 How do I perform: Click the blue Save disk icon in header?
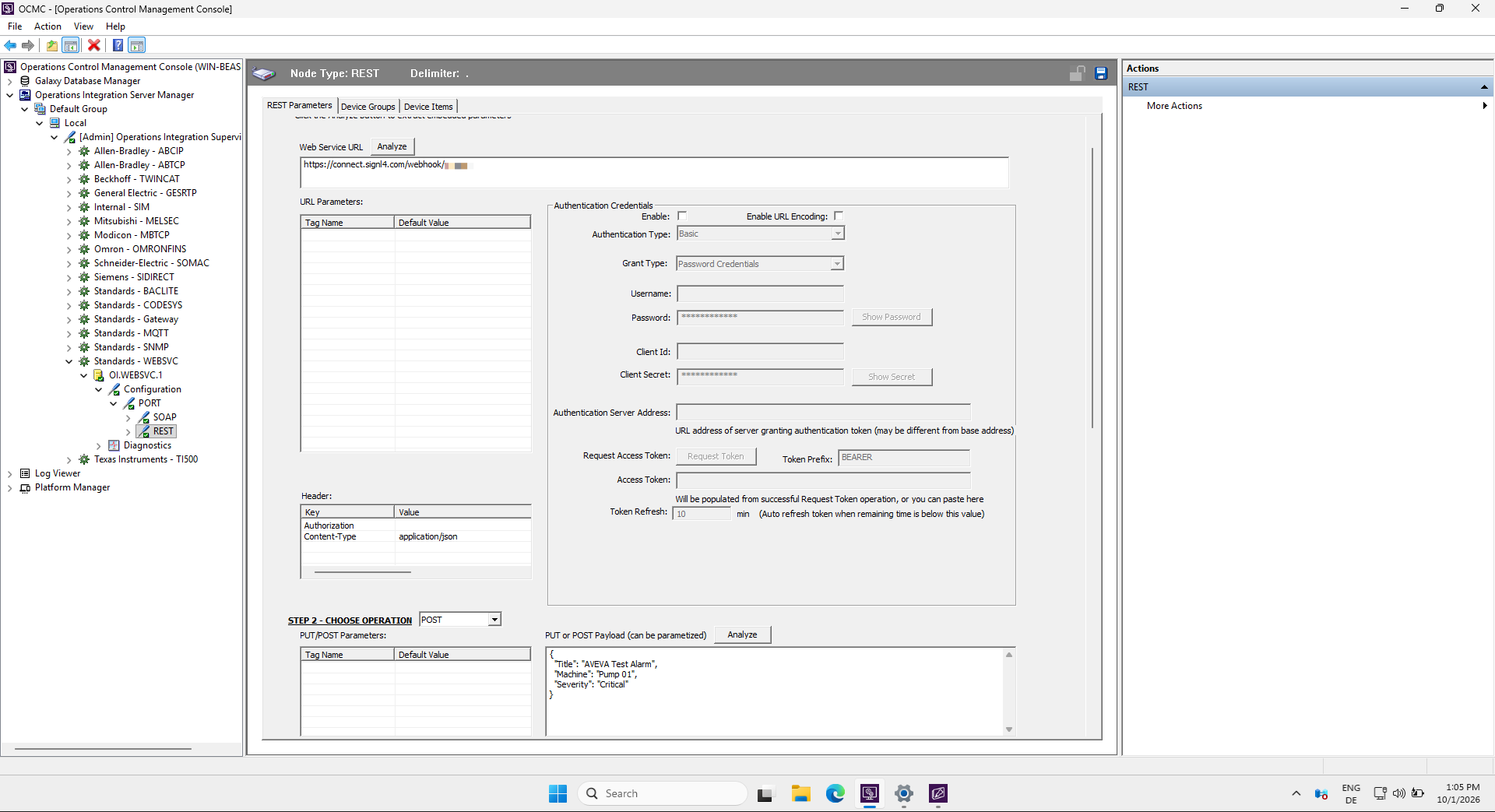[x=1101, y=73]
